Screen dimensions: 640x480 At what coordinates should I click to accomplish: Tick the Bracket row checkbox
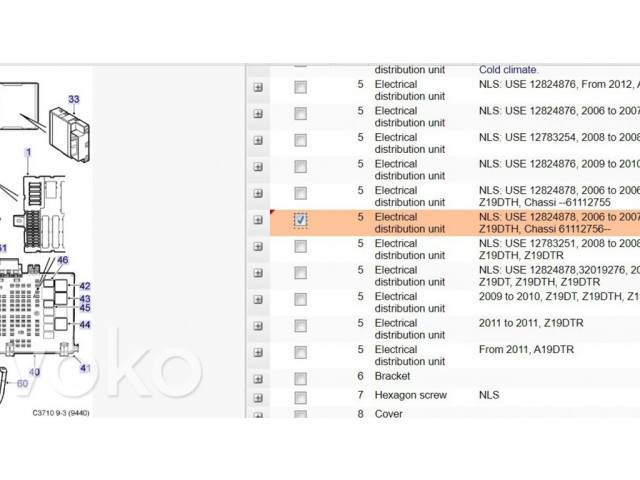coord(300,379)
